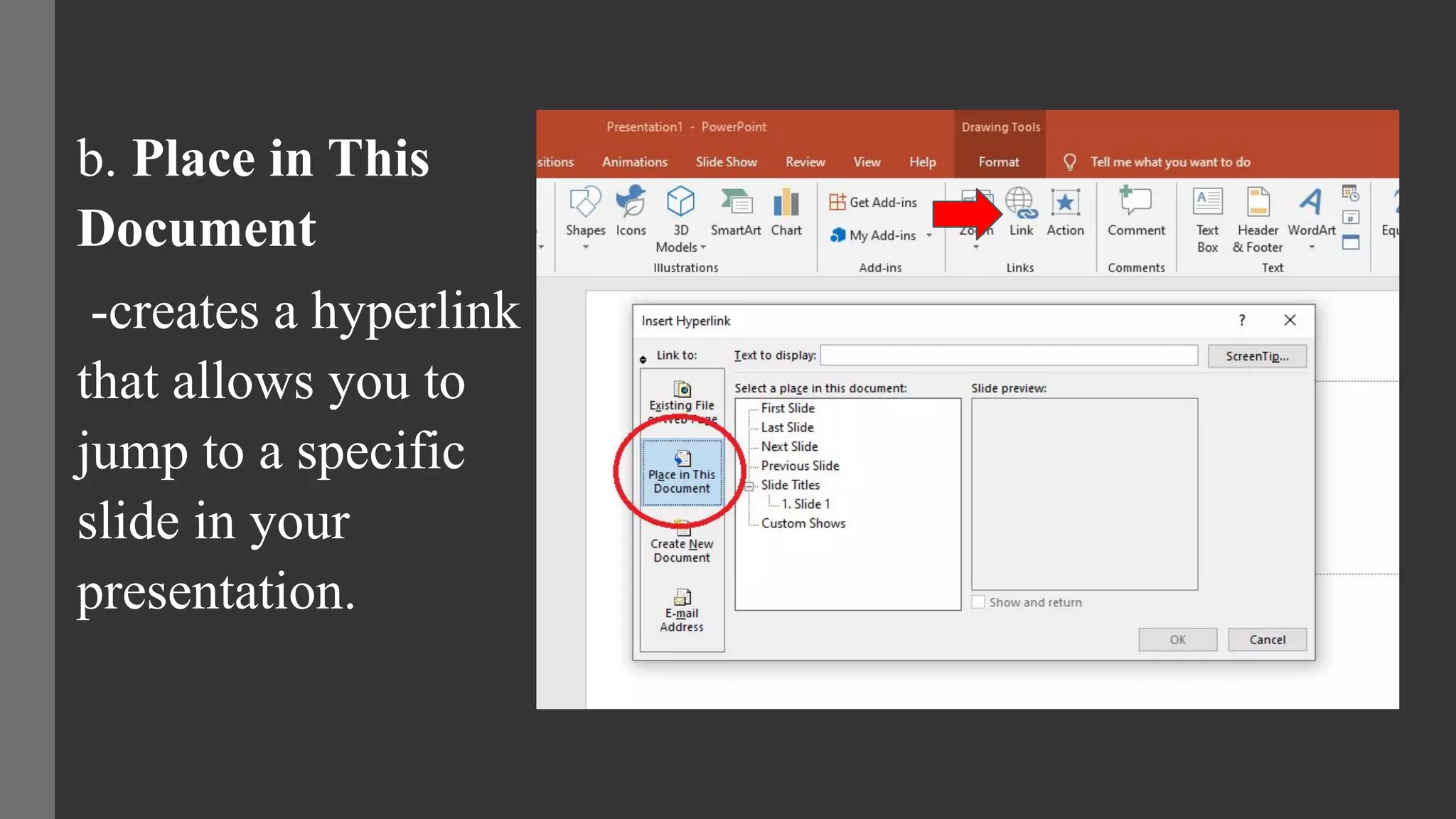Switch to the Animations tab
Viewport: 1456px width, 819px height.
click(x=634, y=162)
